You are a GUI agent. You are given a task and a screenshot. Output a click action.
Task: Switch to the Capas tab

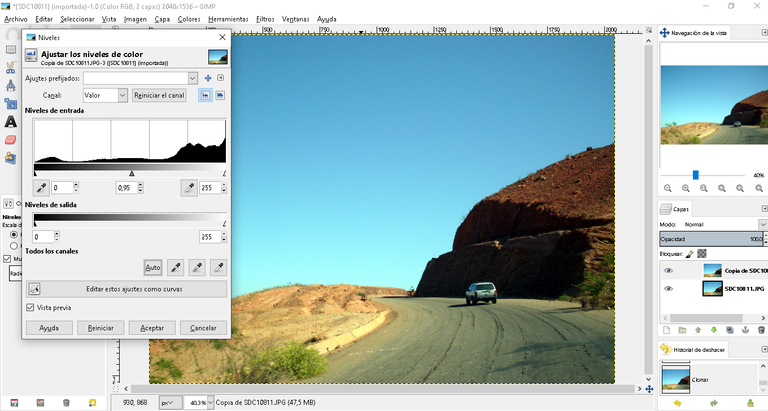click(x=675, y=209)
